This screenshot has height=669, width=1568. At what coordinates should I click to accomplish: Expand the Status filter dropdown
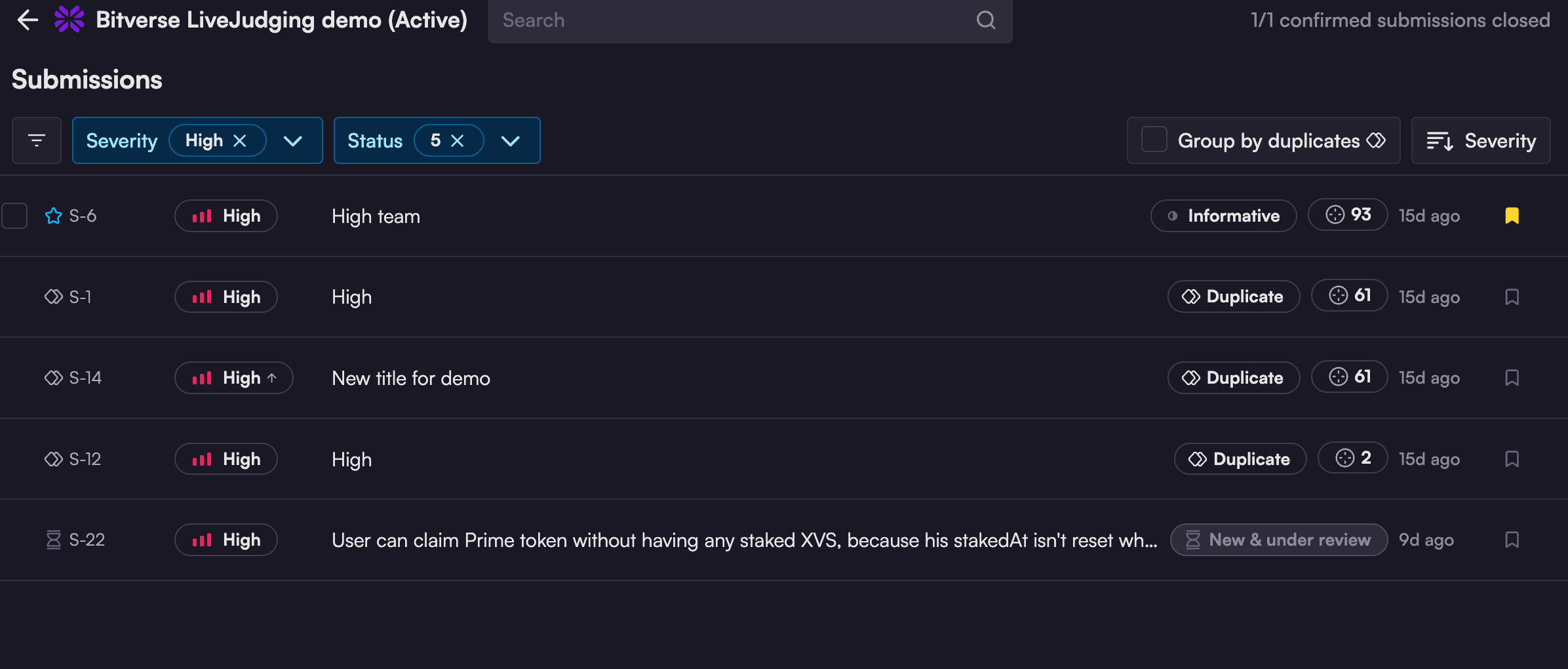510,140
